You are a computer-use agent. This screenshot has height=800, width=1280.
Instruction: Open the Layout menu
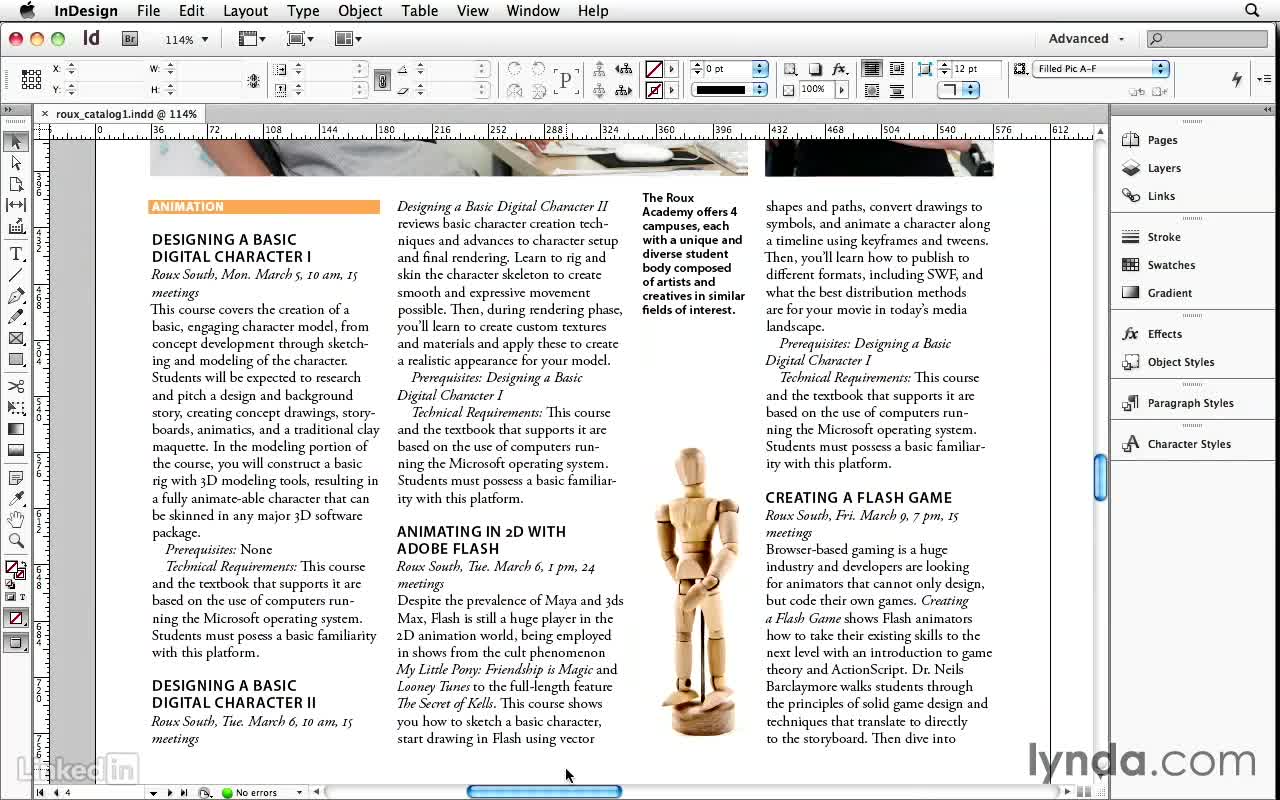(245, 11)
